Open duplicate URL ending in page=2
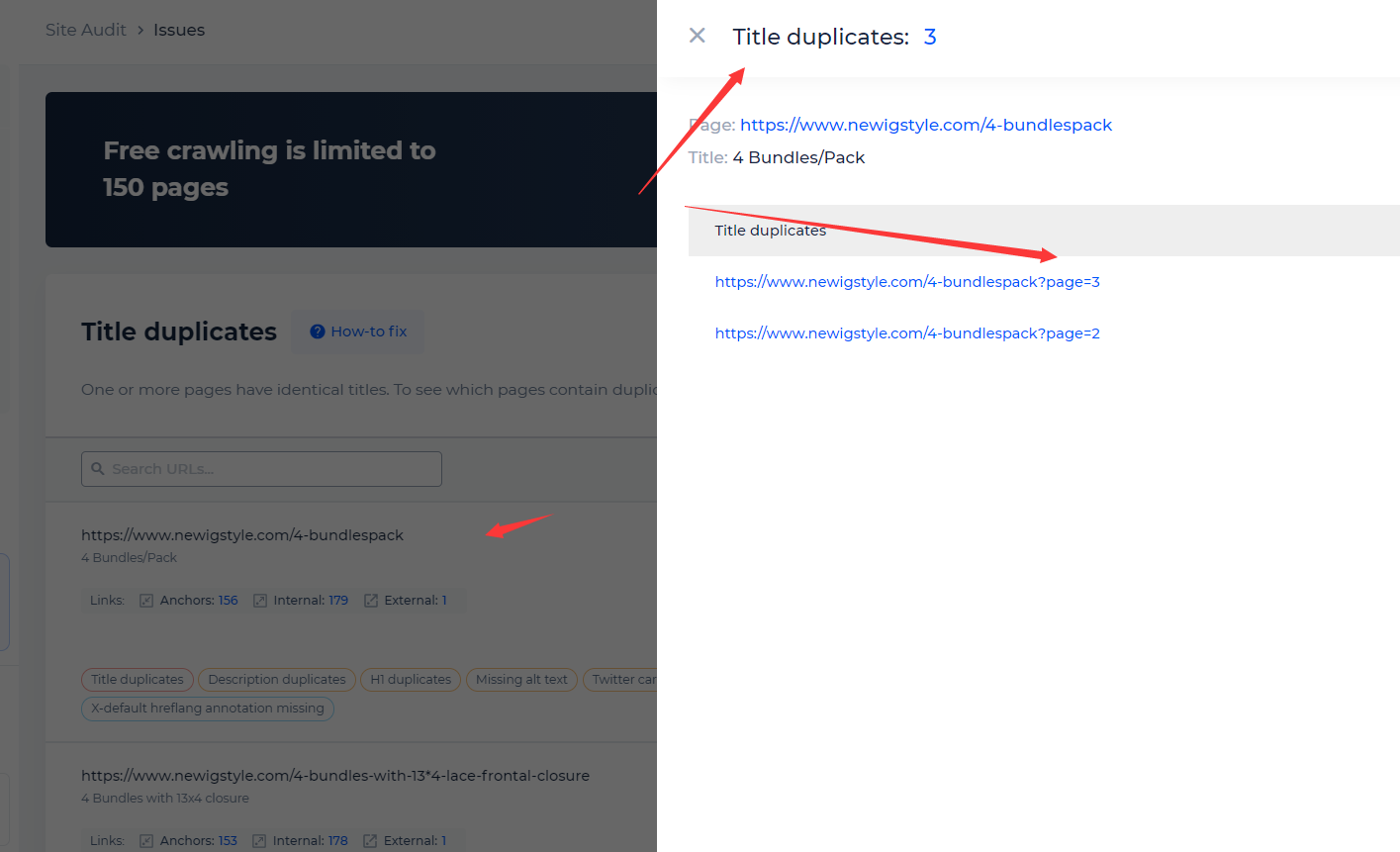Viewport: 1400px width, 852px height. pyautogui.click(x=907, y=333)
